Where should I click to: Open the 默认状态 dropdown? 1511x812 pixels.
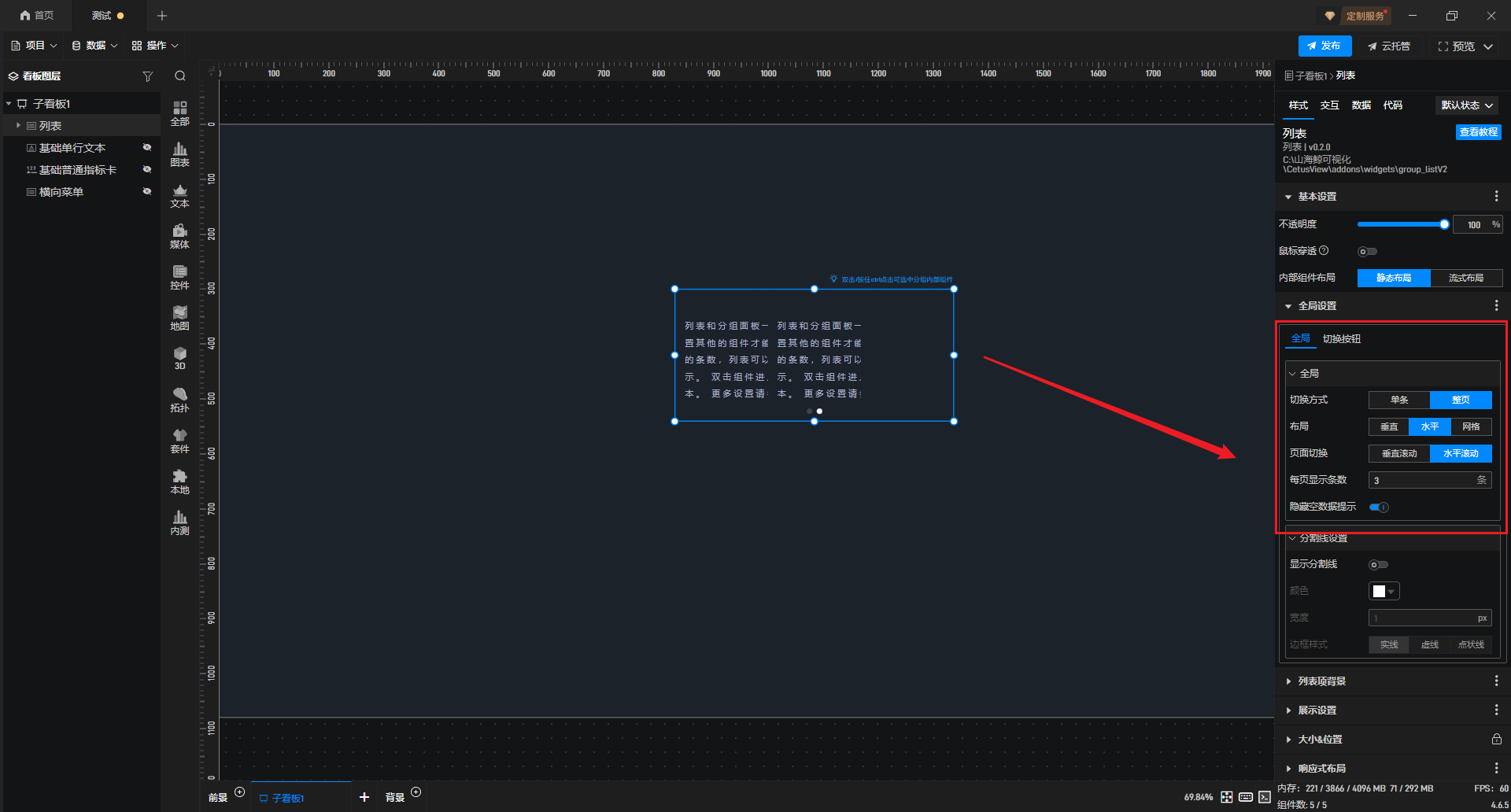point(1467,105)
